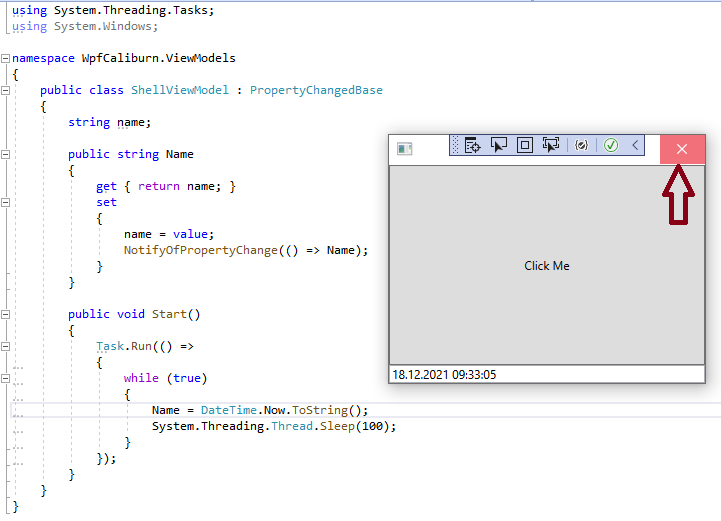Collapse debug toolbar with chevron arrow

[x=635, y=145]
